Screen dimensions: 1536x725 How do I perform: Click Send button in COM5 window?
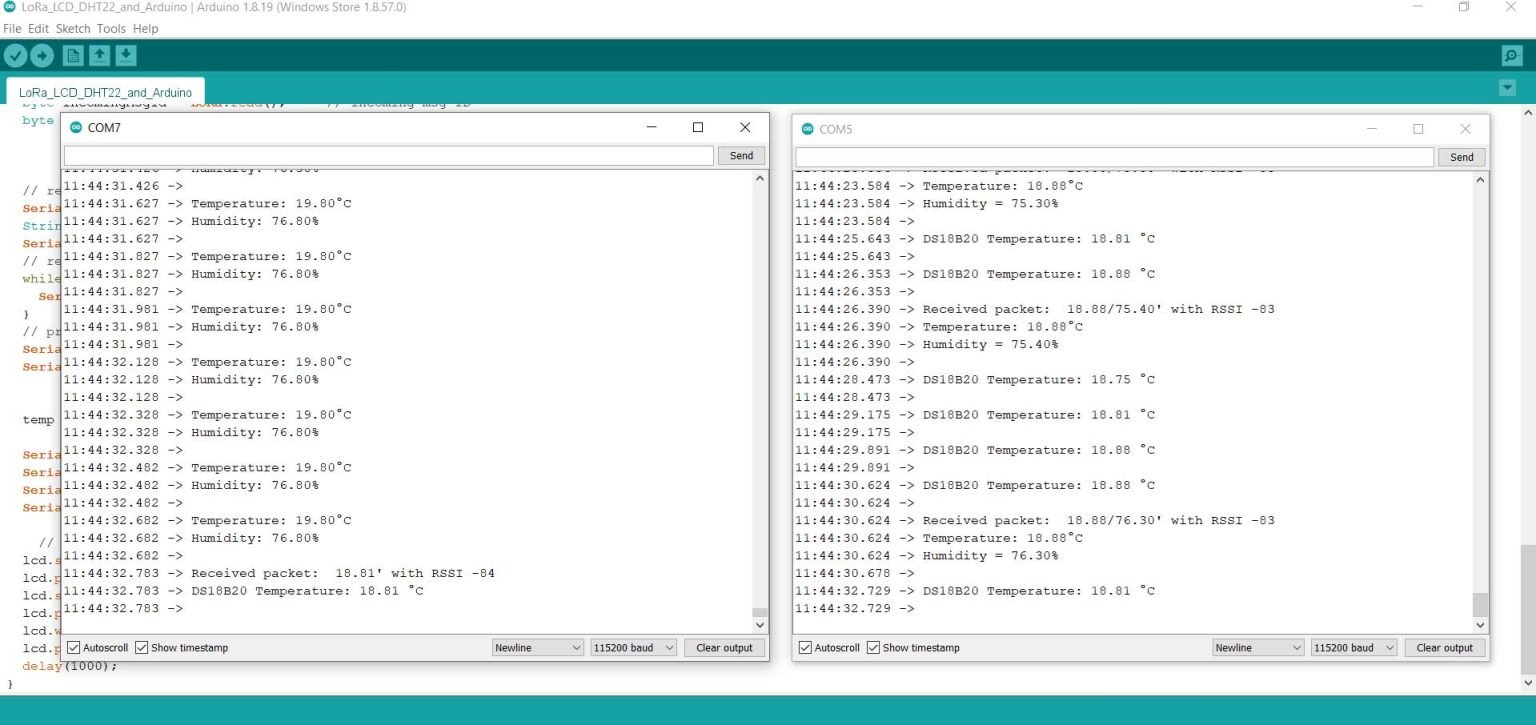pos(1461,157)
